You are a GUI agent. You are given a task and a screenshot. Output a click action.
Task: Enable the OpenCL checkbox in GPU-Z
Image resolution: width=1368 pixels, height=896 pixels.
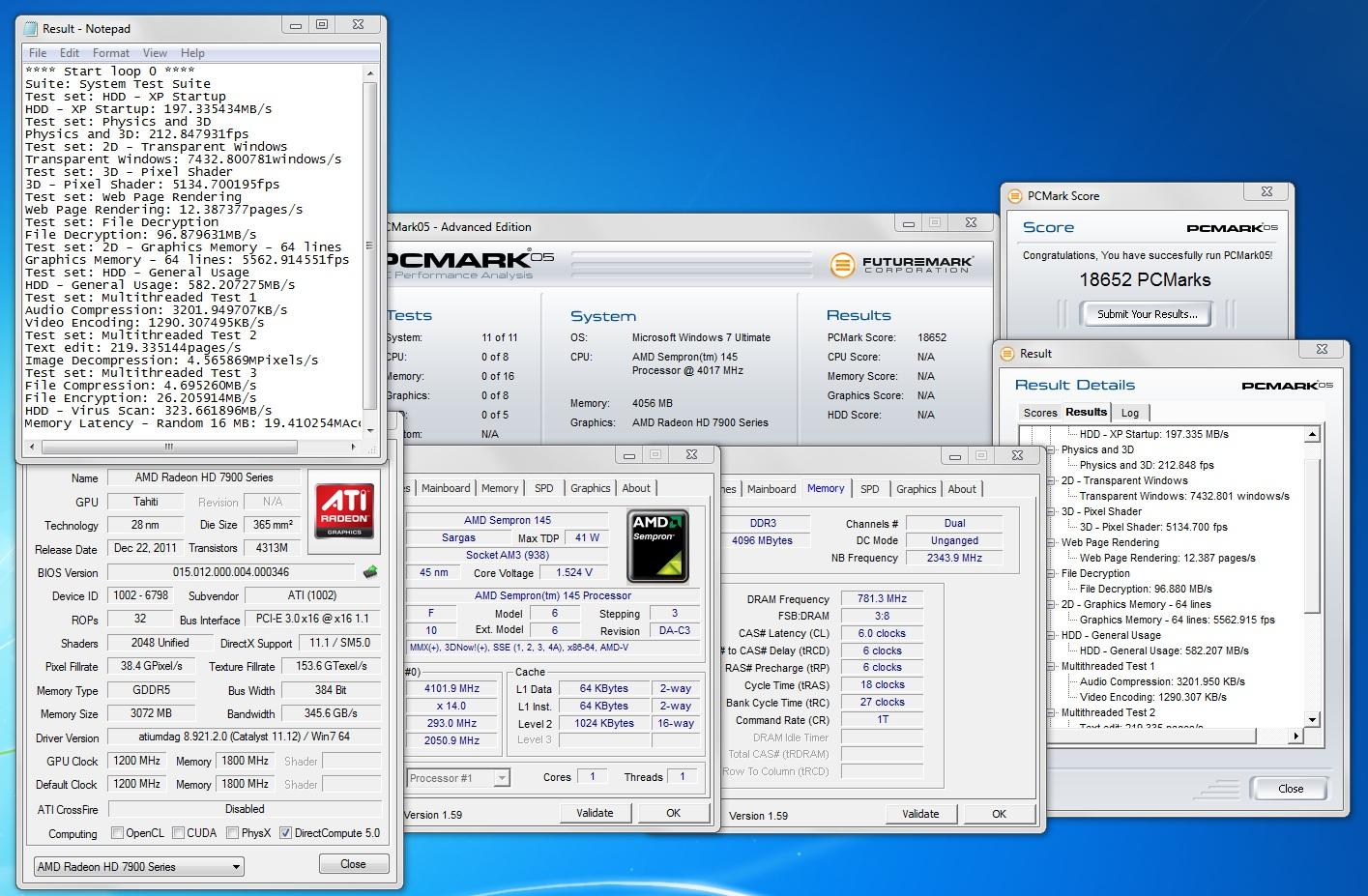tap(118, 832)
